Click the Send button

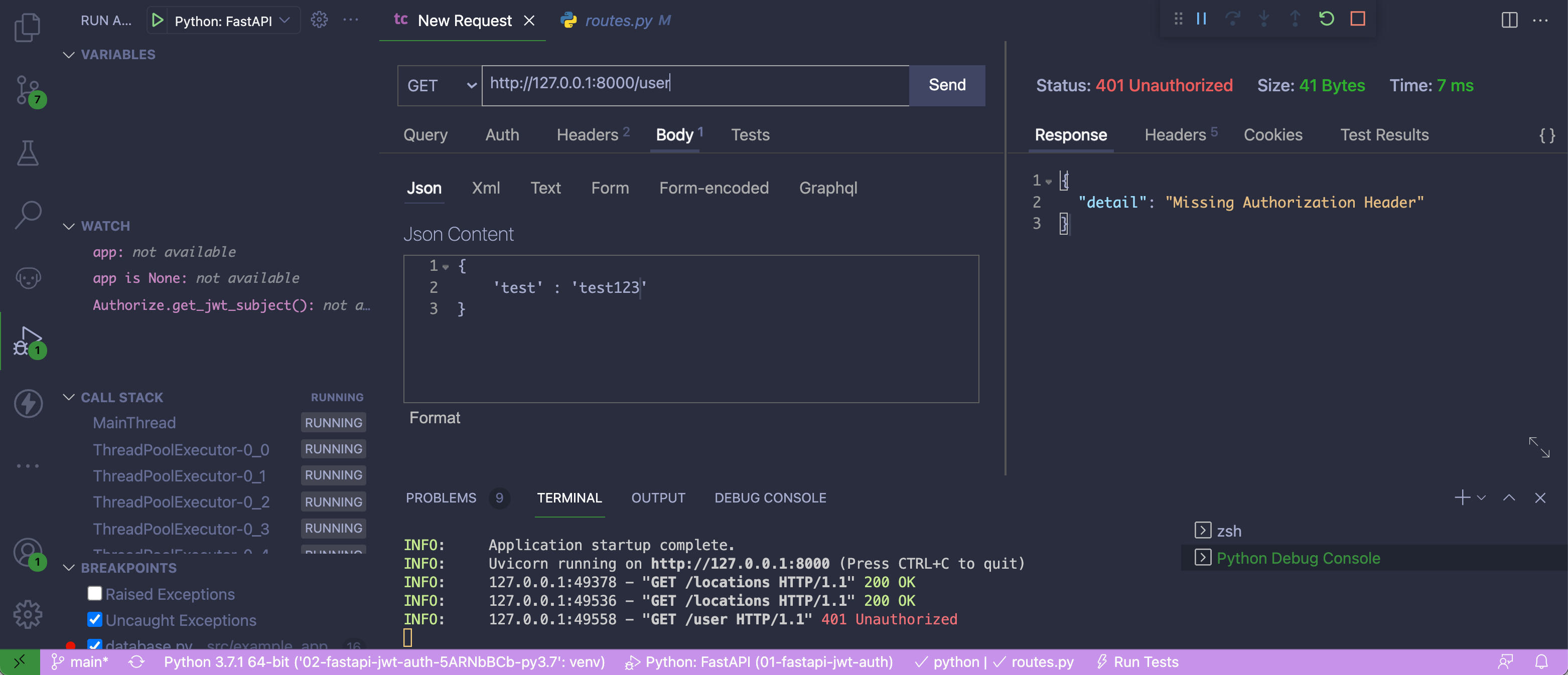[x=946, y=85]
